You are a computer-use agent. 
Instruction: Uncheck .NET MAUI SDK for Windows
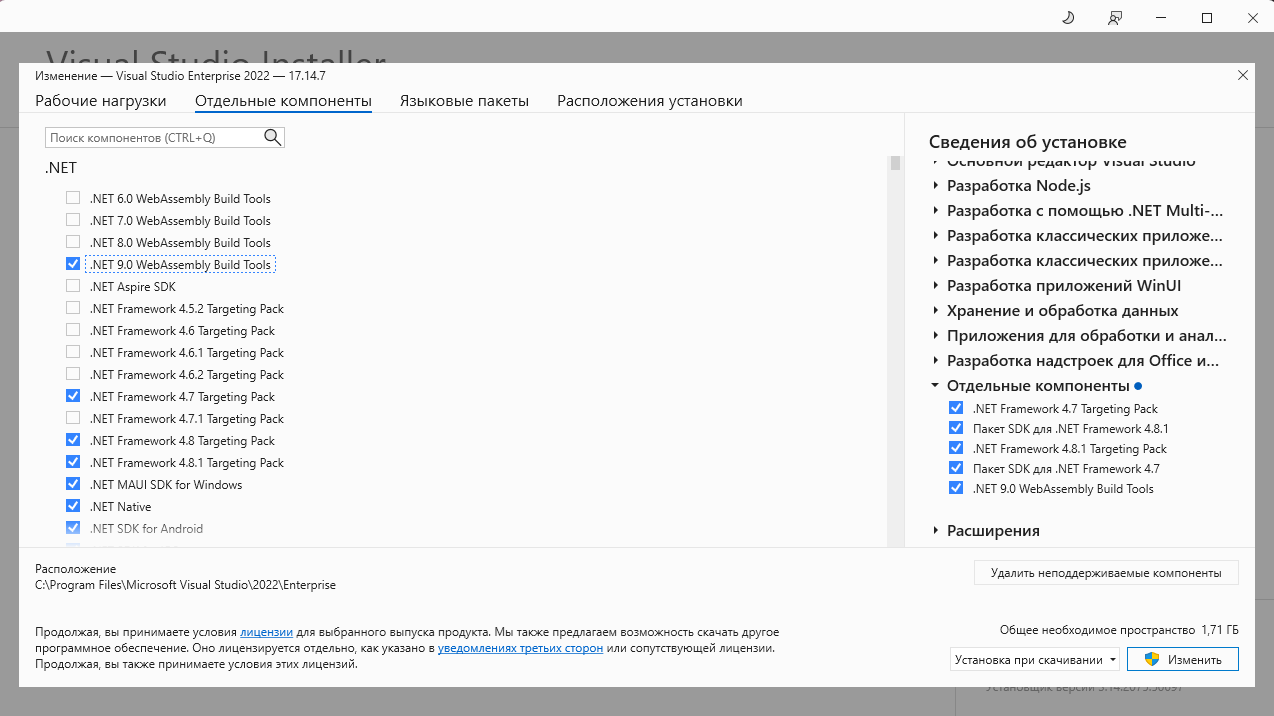[x=73, y=485]
